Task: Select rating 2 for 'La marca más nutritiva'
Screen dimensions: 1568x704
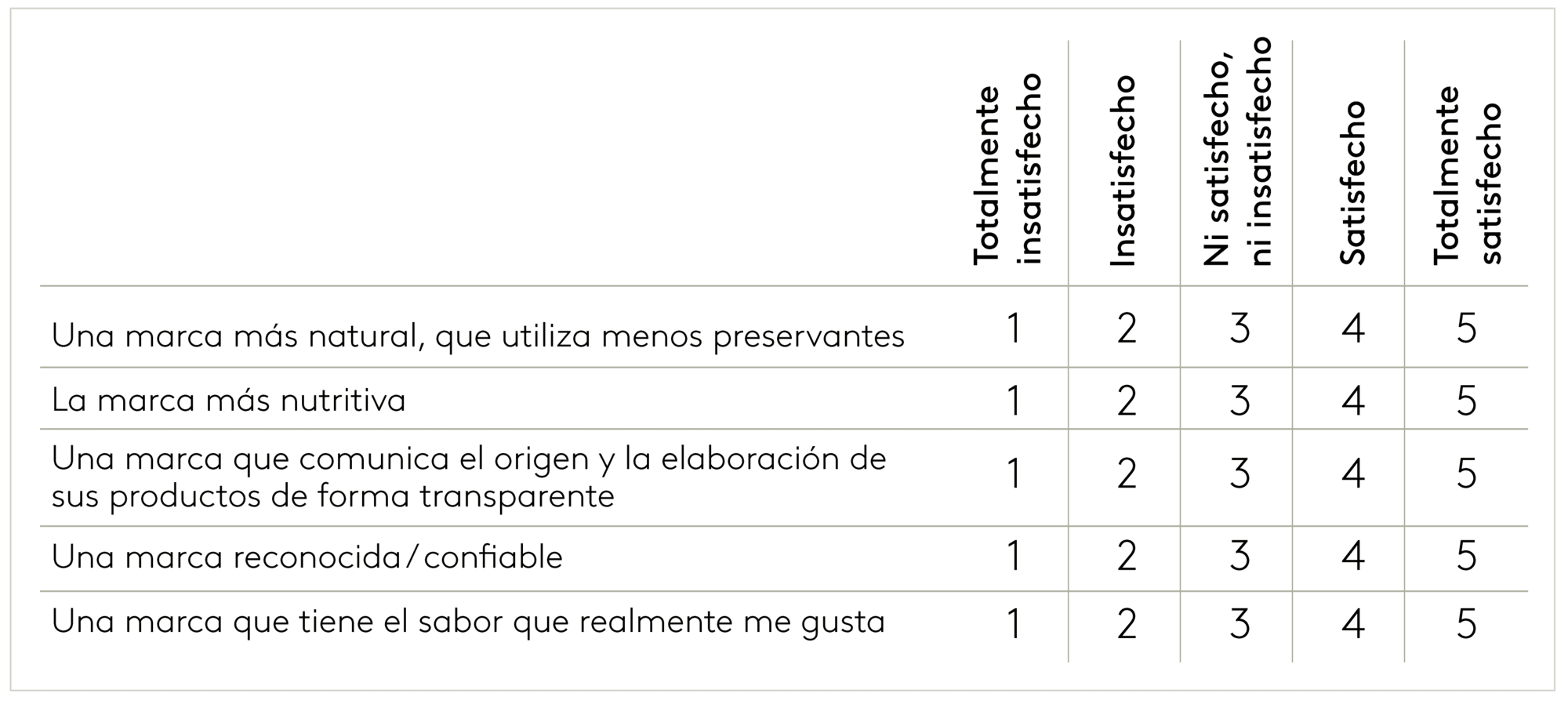Action: [1127, 401]
